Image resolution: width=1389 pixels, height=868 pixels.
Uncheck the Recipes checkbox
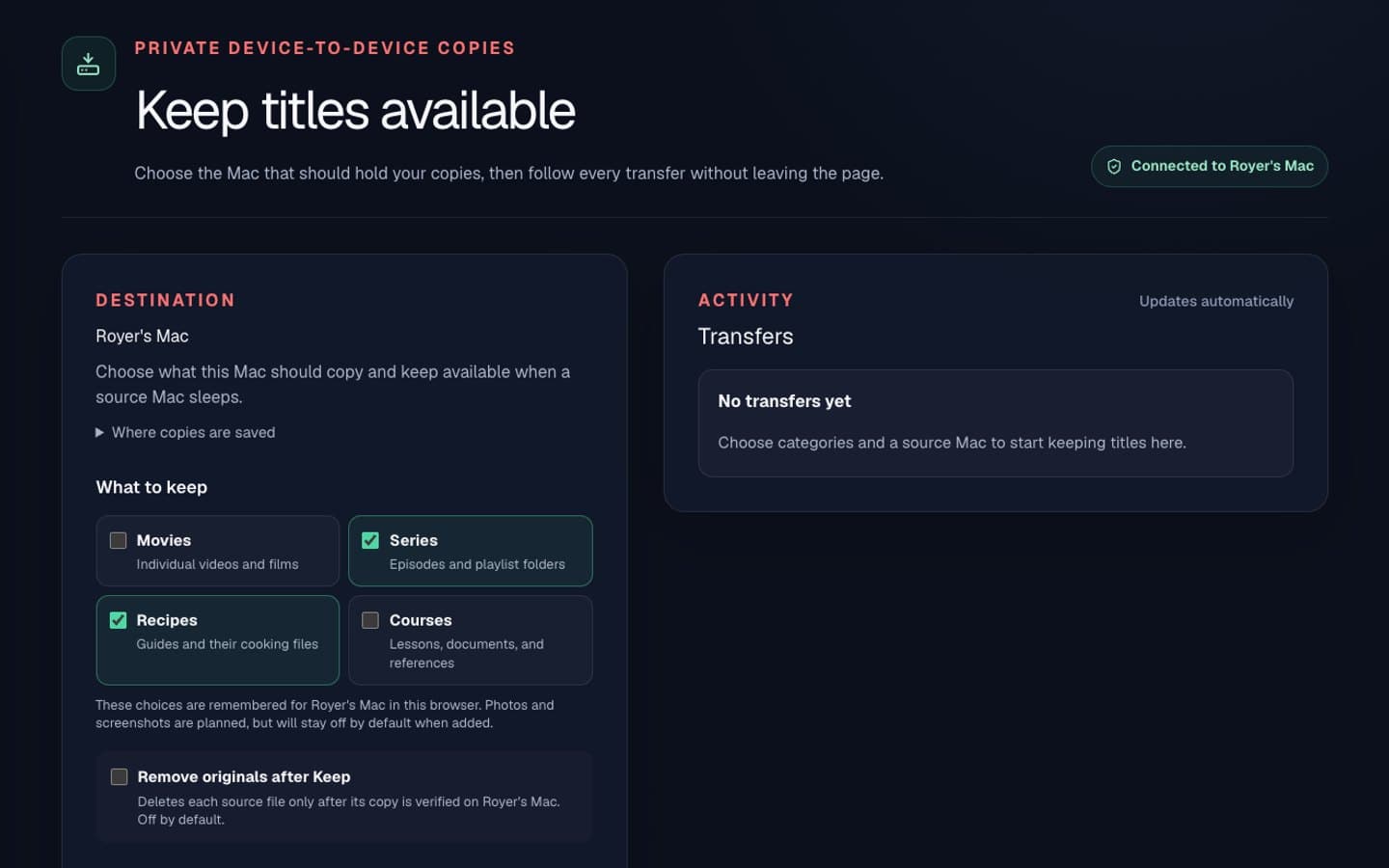tap(119, 621)
